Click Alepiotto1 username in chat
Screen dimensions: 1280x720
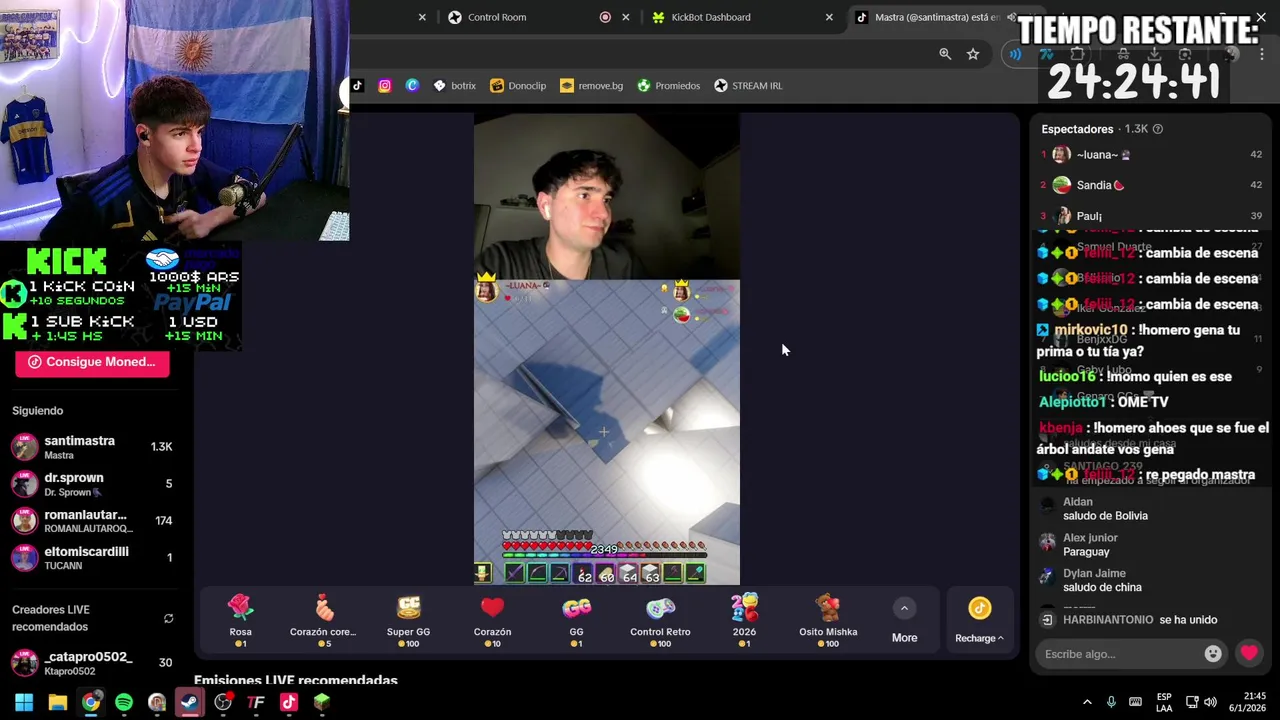coord(1073,401)
